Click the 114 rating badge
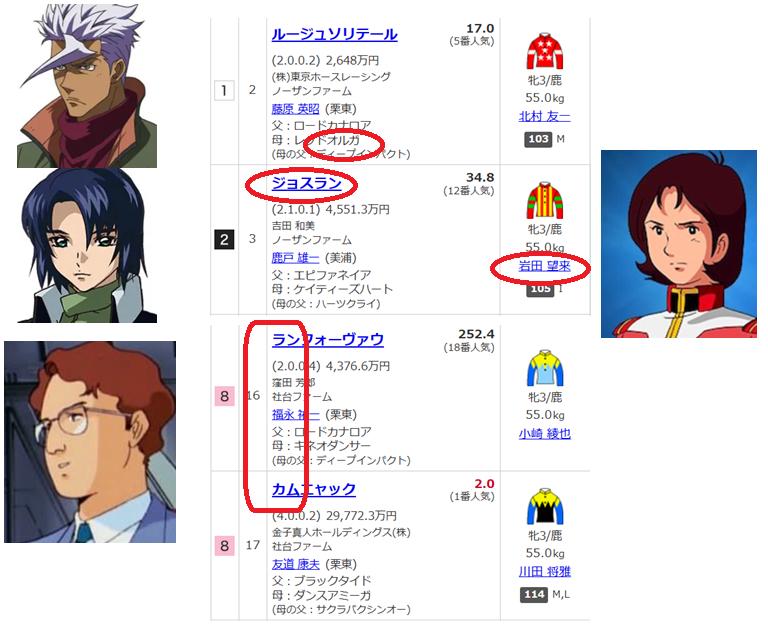The height and width of the screenshot is (625, 768). pyautogui.click(x=534, y=595)
